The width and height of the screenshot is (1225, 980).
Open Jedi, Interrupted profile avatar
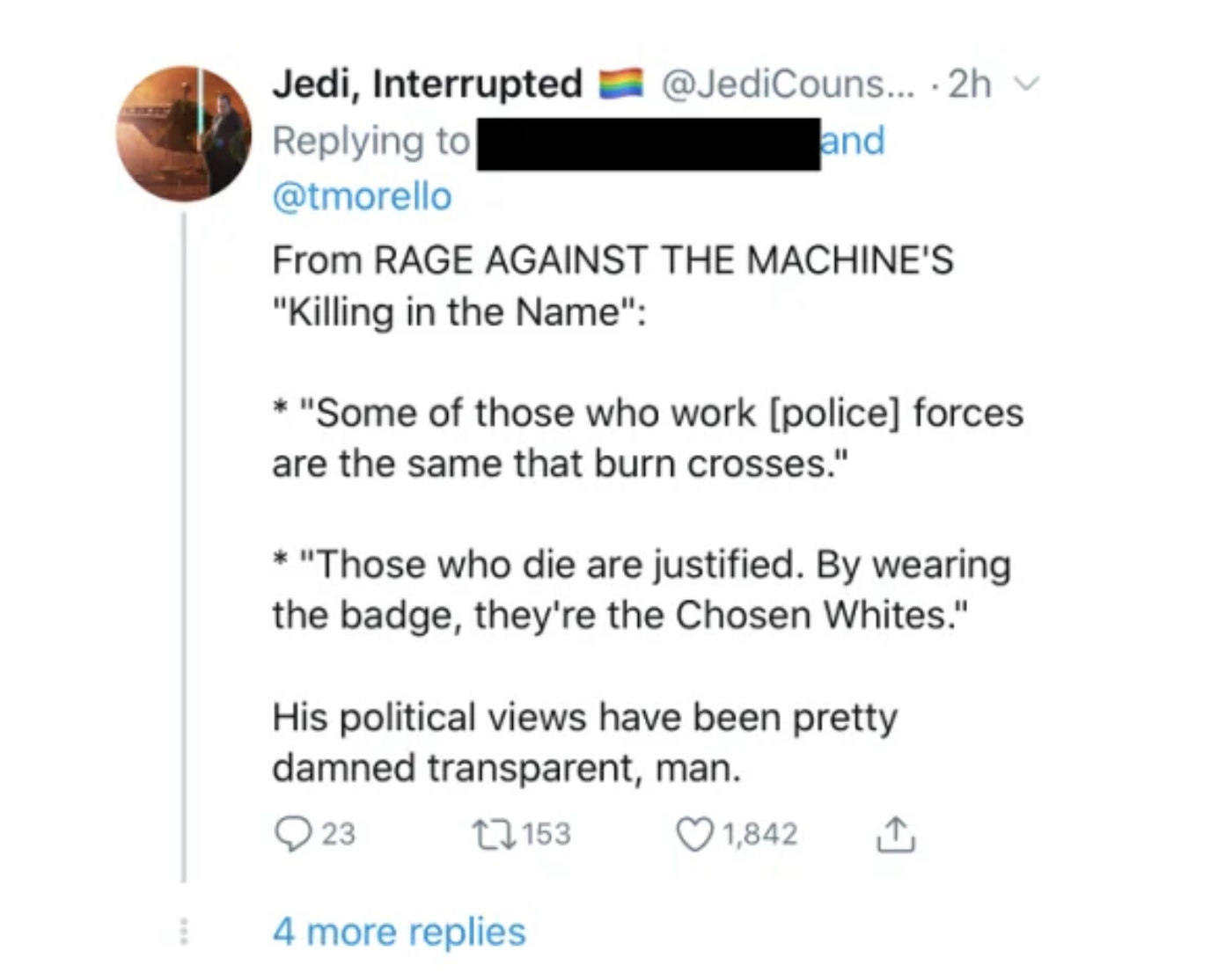click(184, 134)
